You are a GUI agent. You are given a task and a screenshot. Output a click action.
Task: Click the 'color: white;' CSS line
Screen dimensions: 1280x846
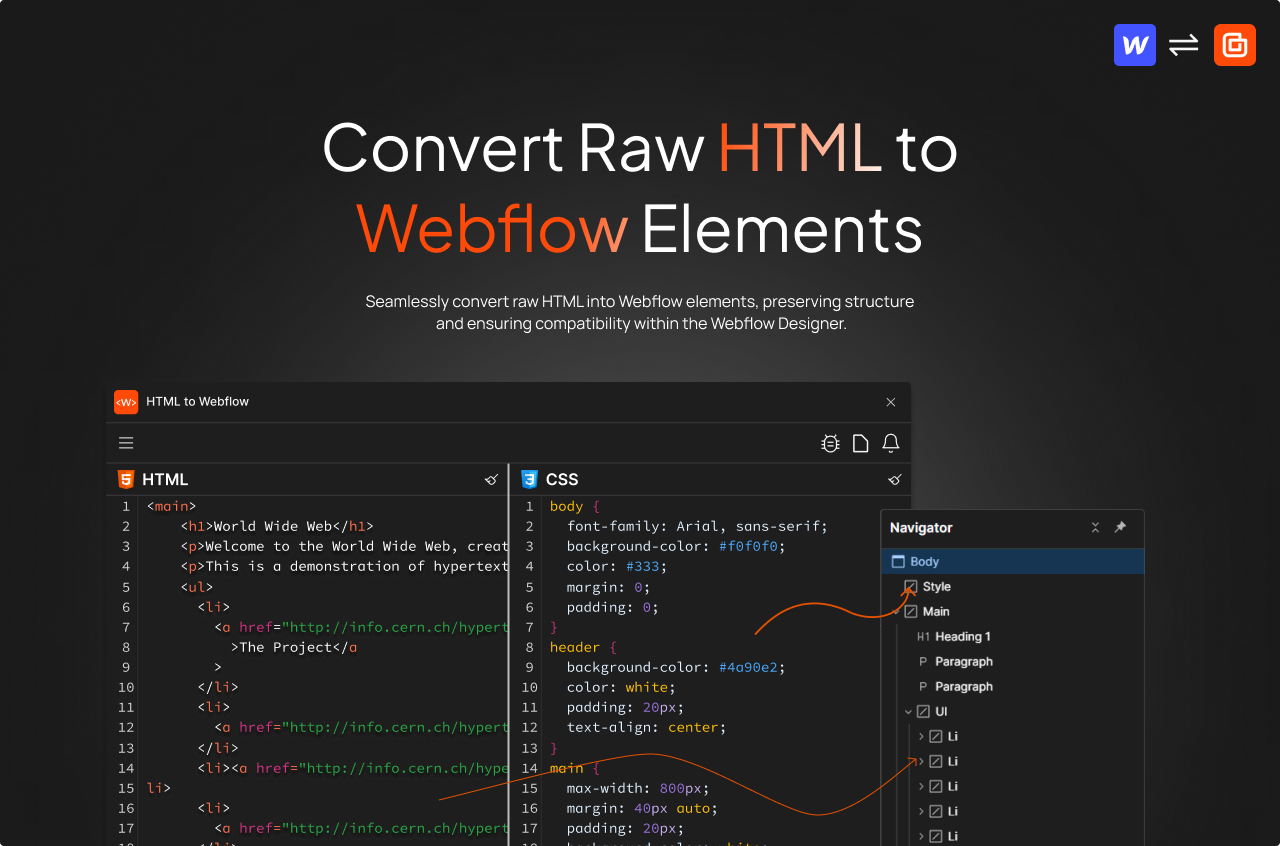[621, 687]
